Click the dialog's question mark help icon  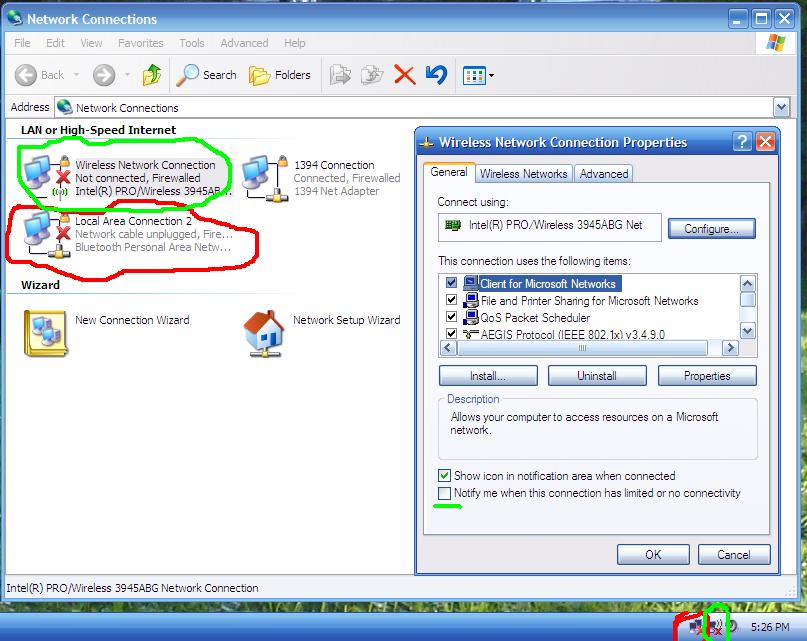click(742, 142)
